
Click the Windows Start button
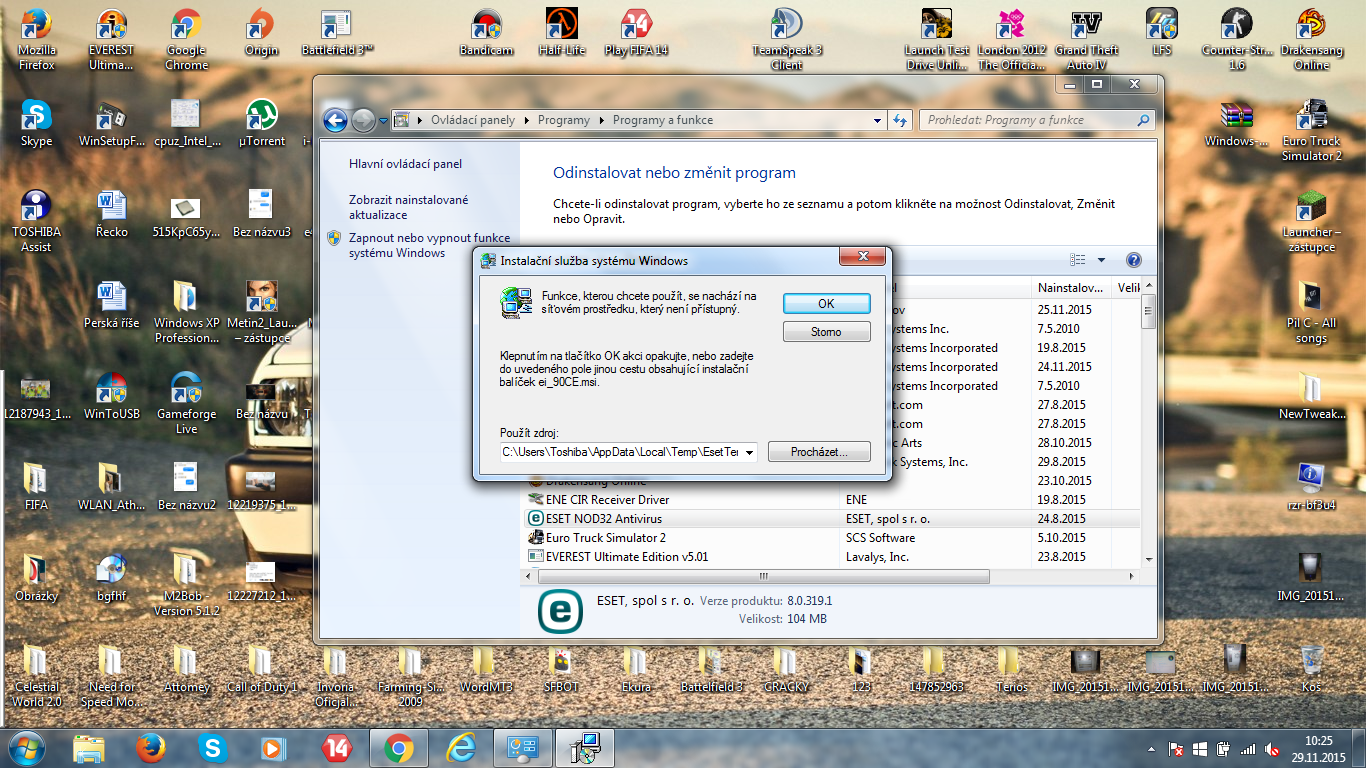click(x=25, y=747)
